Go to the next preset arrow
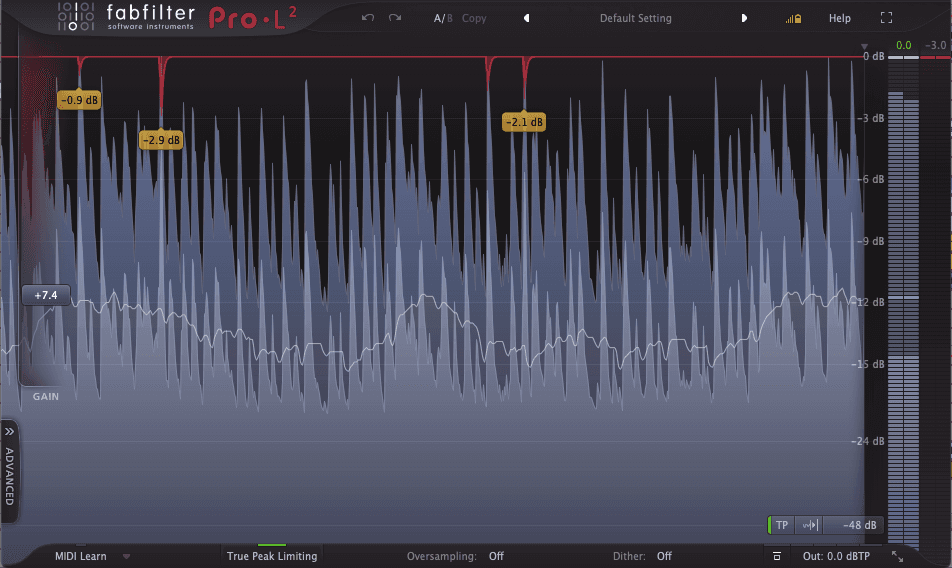The width and height of the screenshot is (952, 568). [x=744, y=18]
